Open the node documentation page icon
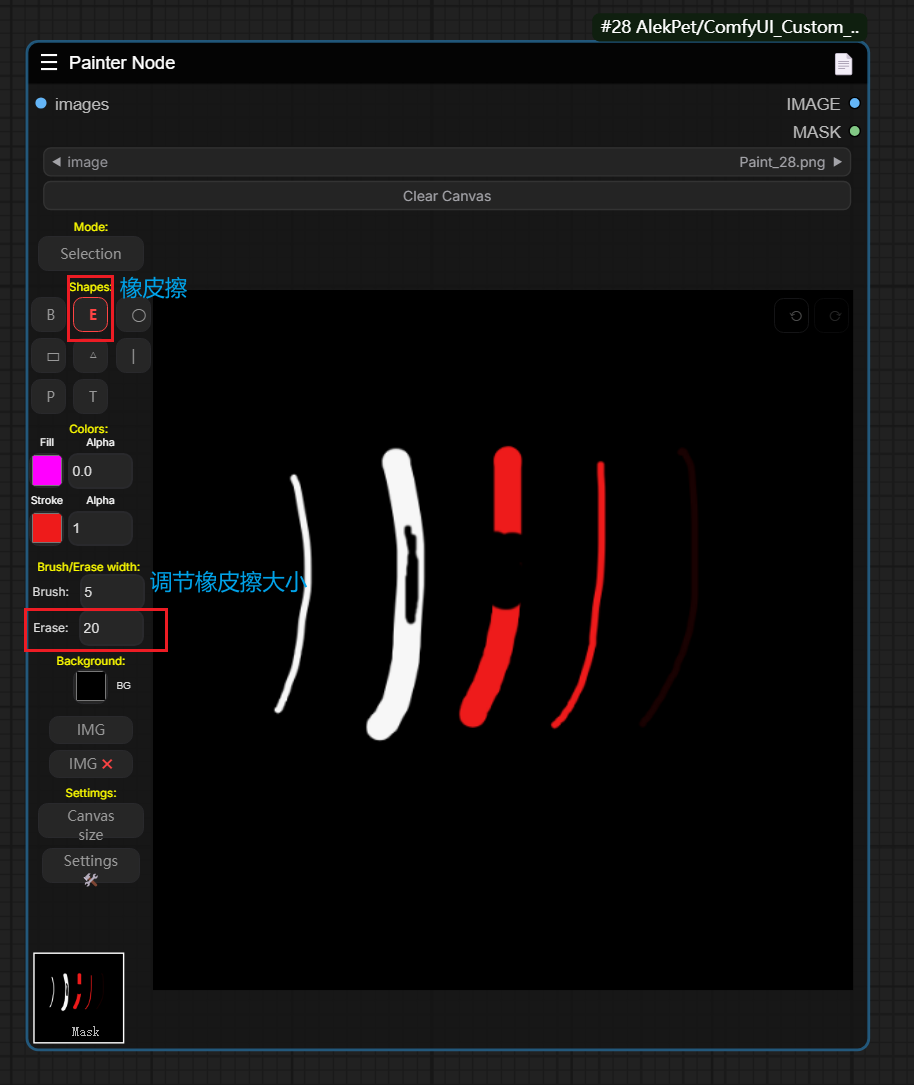 click(843, 64)
